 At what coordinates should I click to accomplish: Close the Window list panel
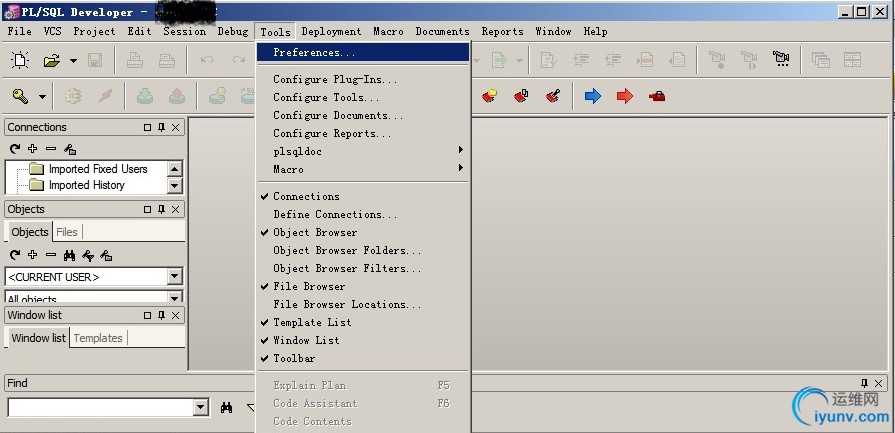pyautogui.click(x=176, y=315)
